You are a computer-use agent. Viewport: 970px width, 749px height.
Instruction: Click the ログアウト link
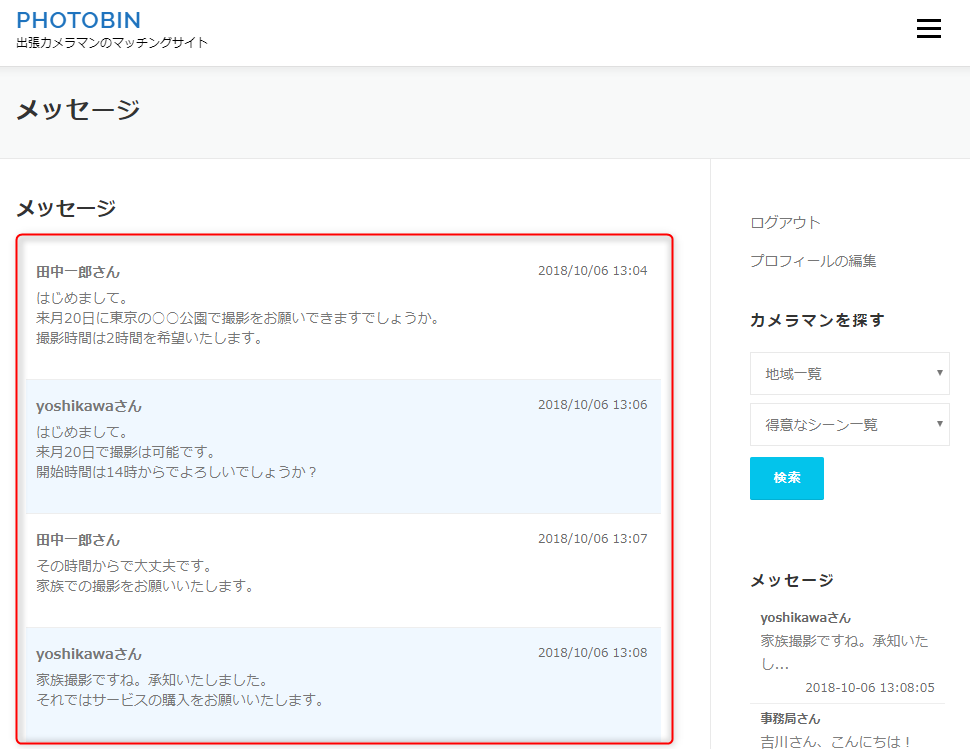coord(785,222)
